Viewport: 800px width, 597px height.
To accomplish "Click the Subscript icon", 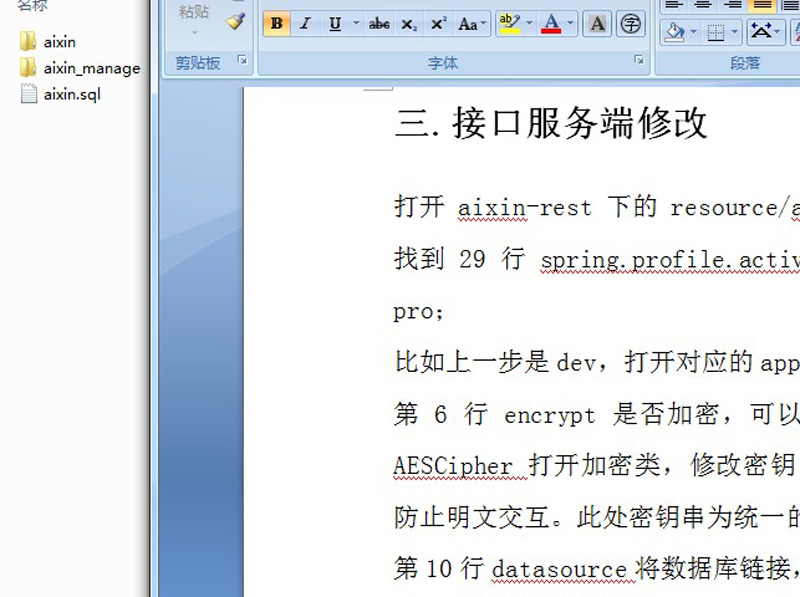I will coord(408,24).
